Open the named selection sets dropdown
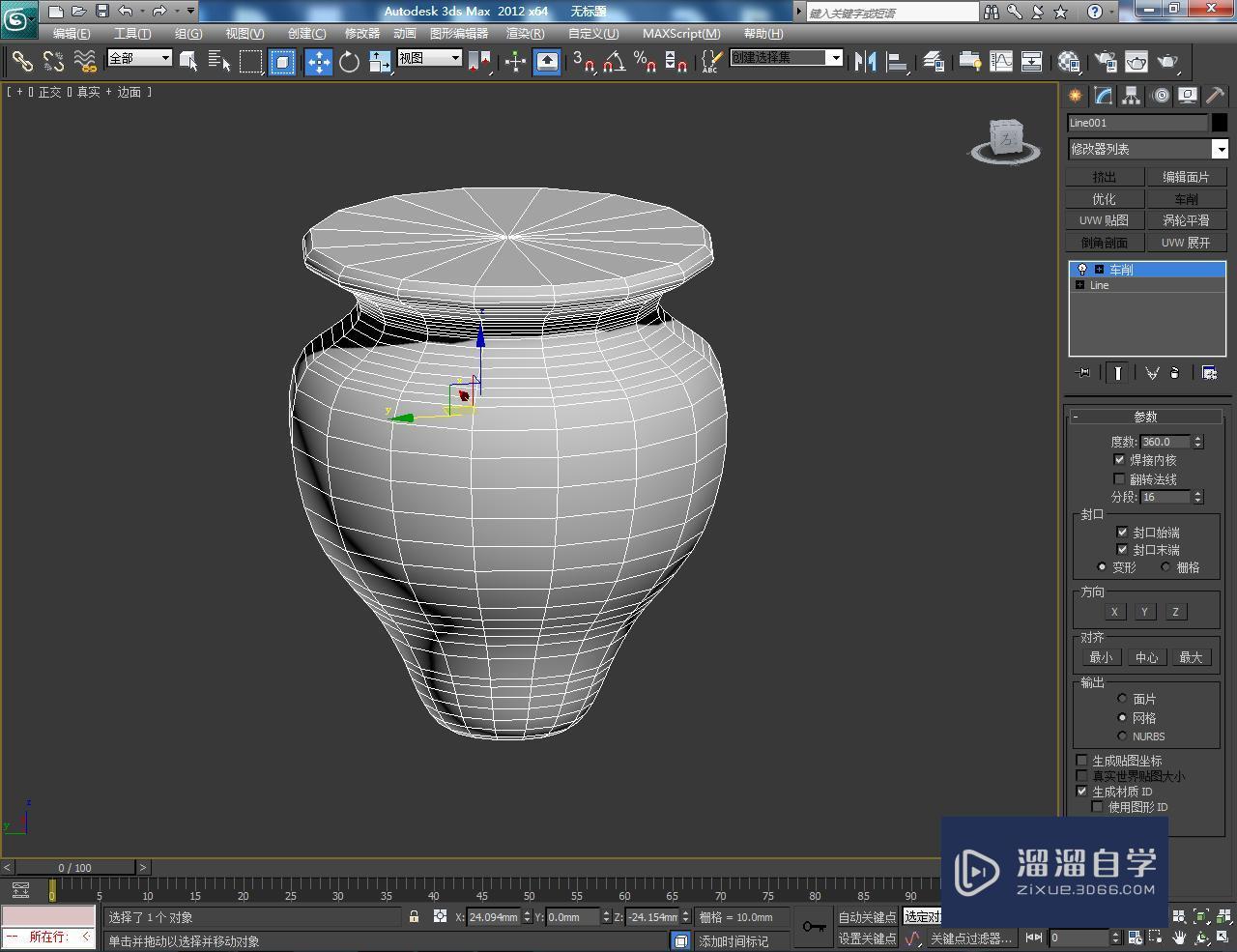This screenshot has width=1237, height=952. click(x=836, y=57)
